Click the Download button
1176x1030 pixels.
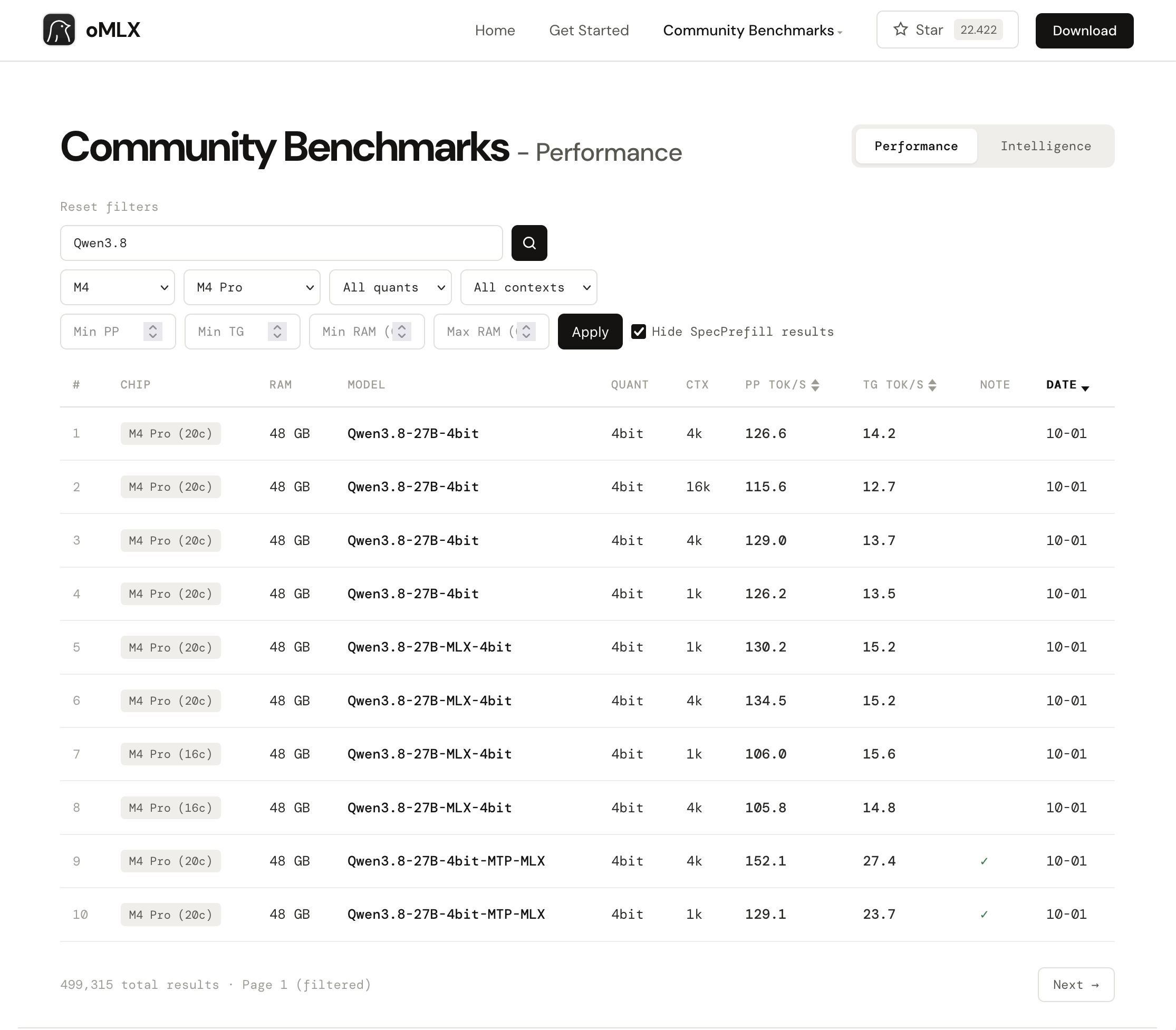point(1084,31)
